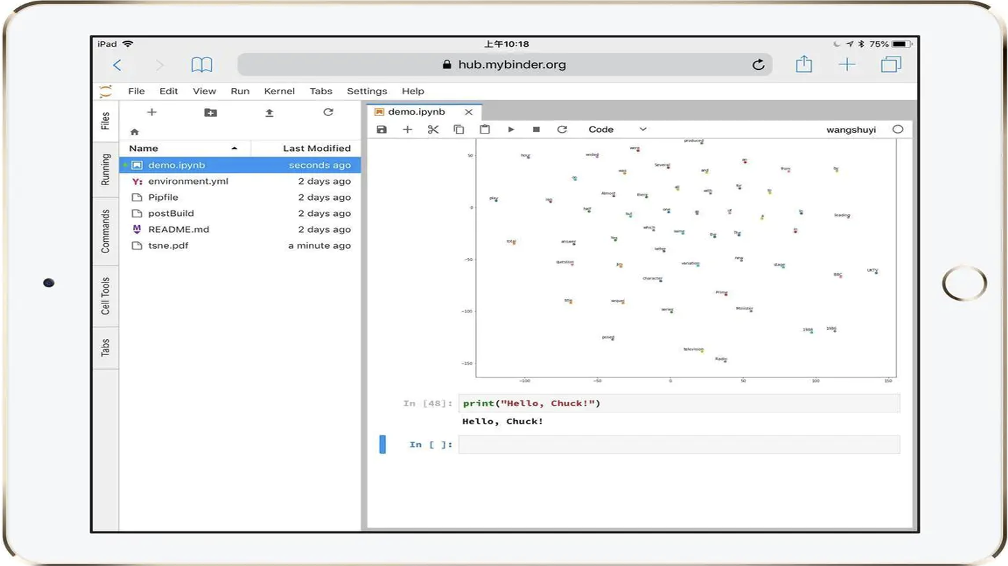Screen dimensions: 1008x566
Task: Click the print Hello Chuck code cell
Action: point(679,403)
